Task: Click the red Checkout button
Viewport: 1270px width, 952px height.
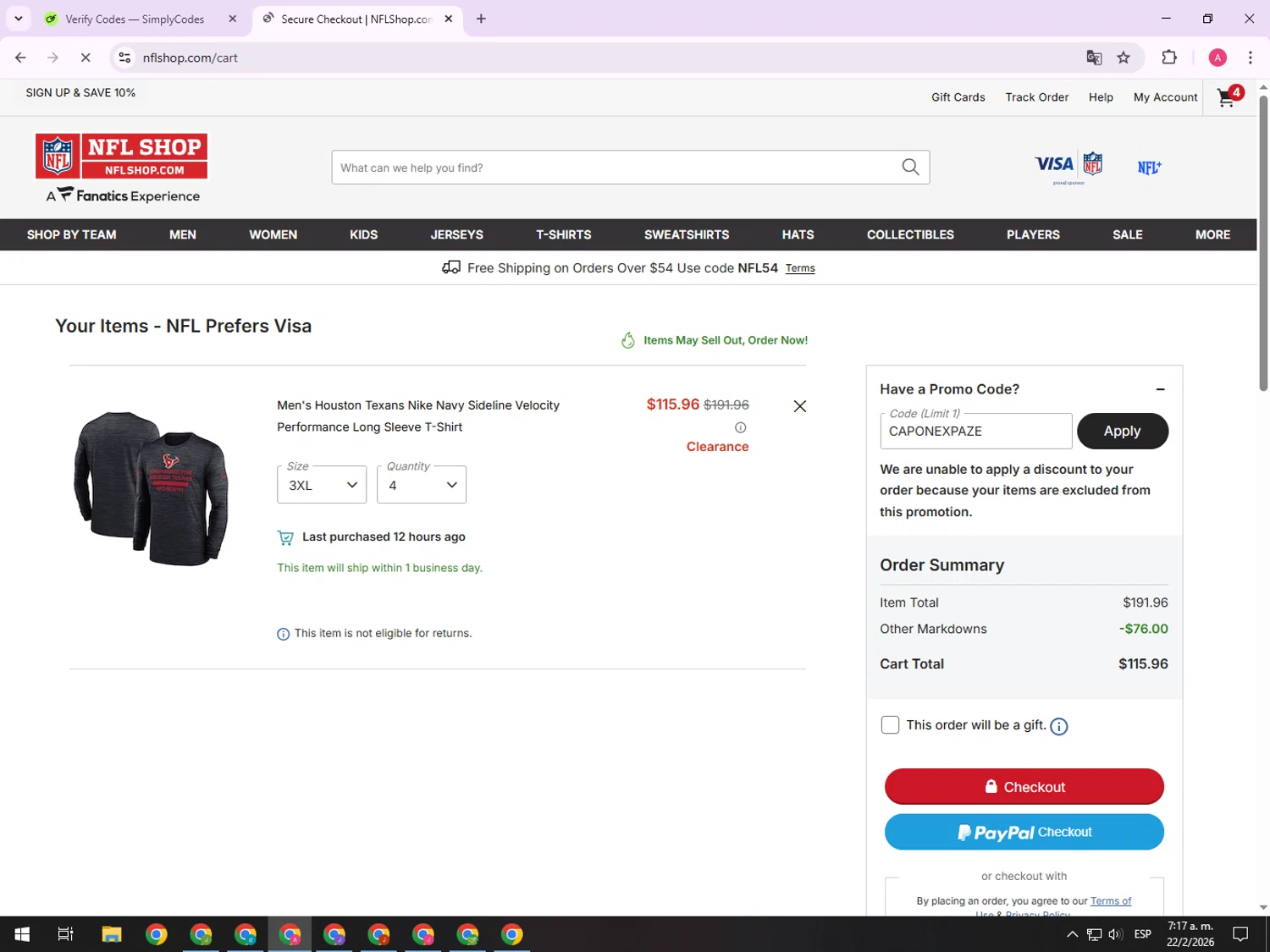Action: 1024,787
